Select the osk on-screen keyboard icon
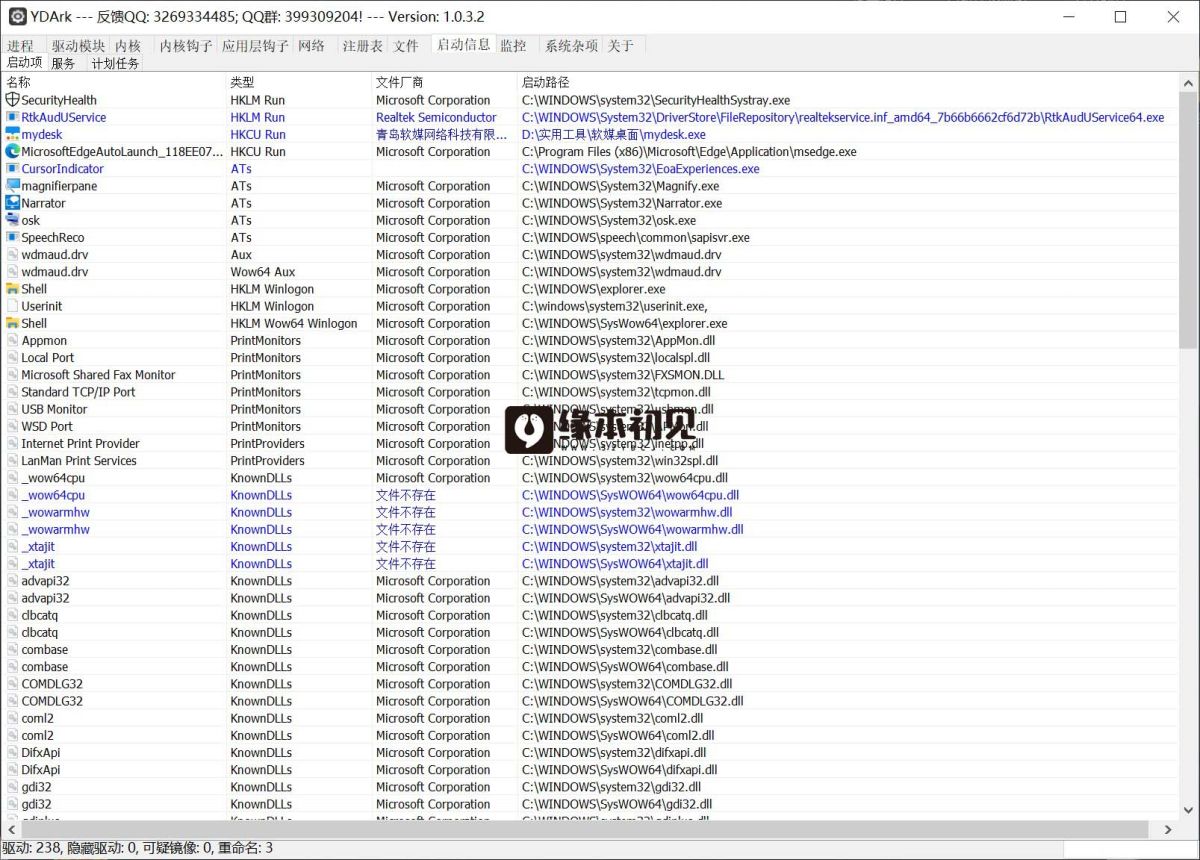 [x=13, y=220]
